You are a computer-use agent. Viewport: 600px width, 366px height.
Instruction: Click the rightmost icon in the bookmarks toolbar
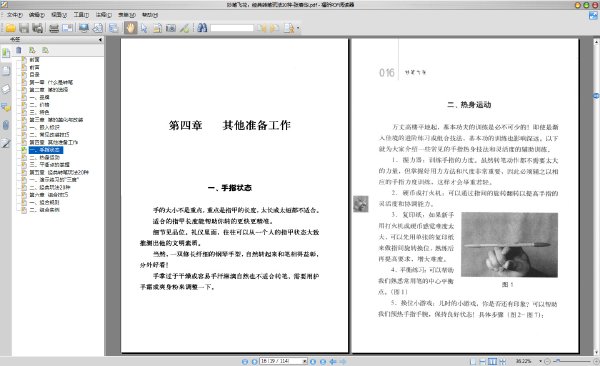(x=46, y=50)
